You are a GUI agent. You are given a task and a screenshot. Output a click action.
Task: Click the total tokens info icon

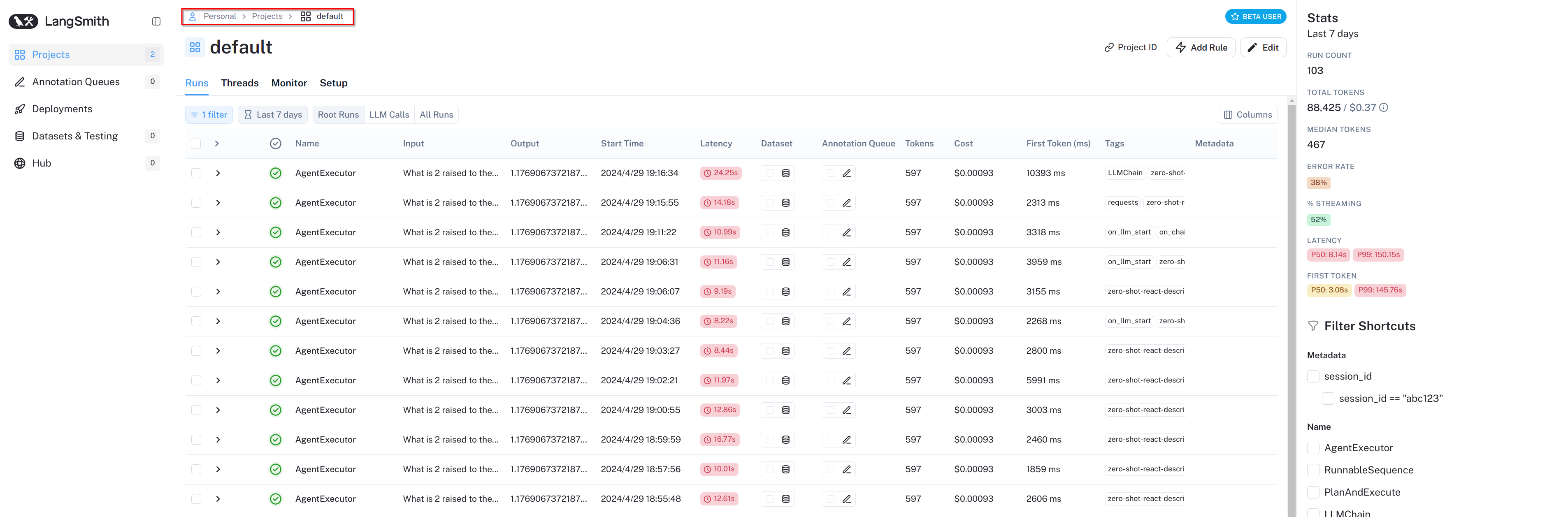coord(1384,108)
